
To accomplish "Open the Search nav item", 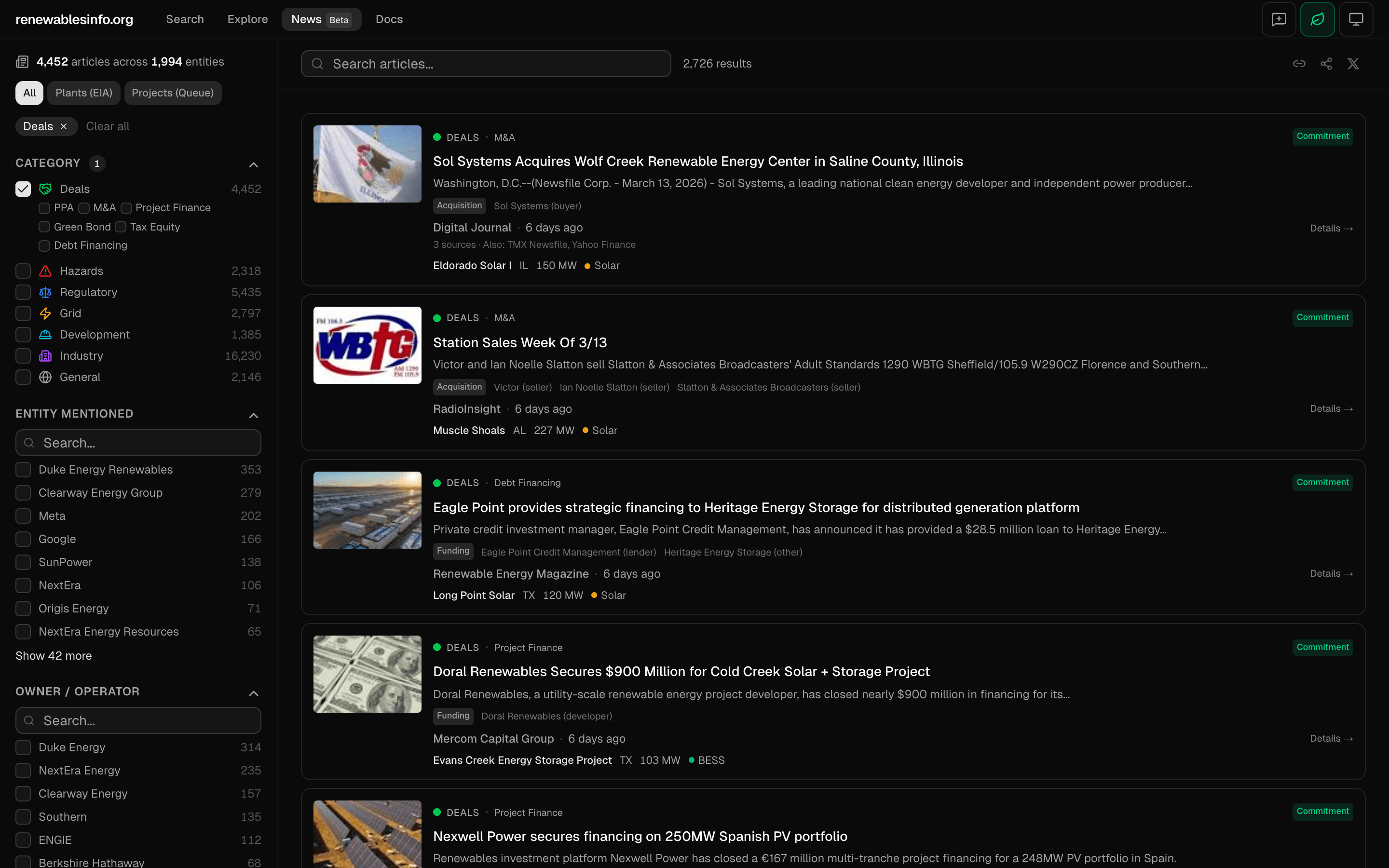I will click(x=185, y=19).
